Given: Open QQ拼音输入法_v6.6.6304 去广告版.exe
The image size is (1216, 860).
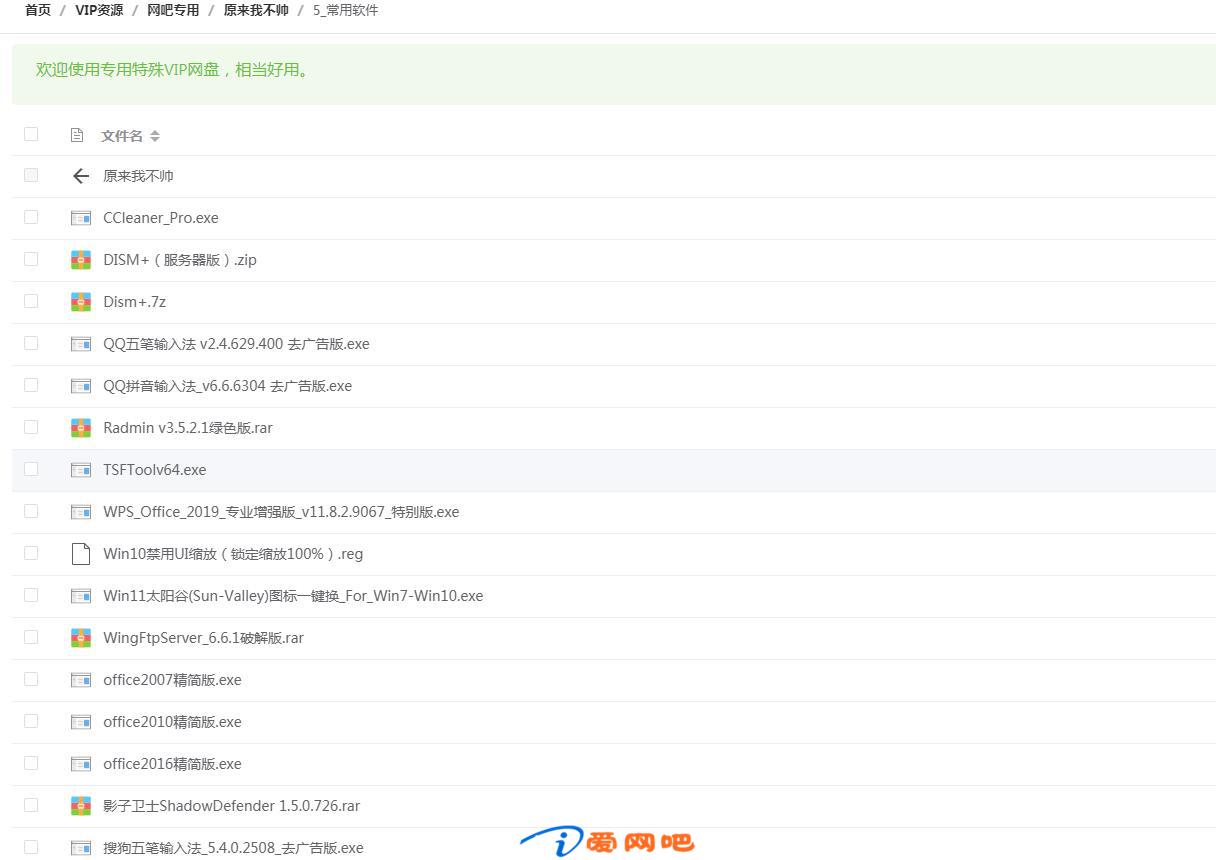Looking at the screenshot, I should coord(227,386).
